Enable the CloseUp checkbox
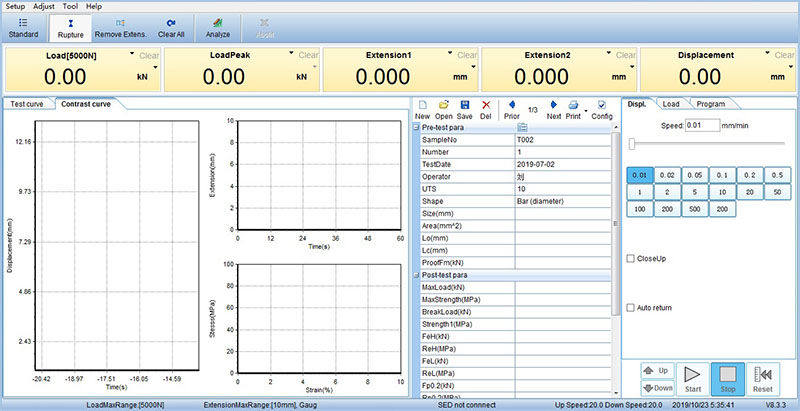This screenshot has height=411, width=800. tap(630, 258)
